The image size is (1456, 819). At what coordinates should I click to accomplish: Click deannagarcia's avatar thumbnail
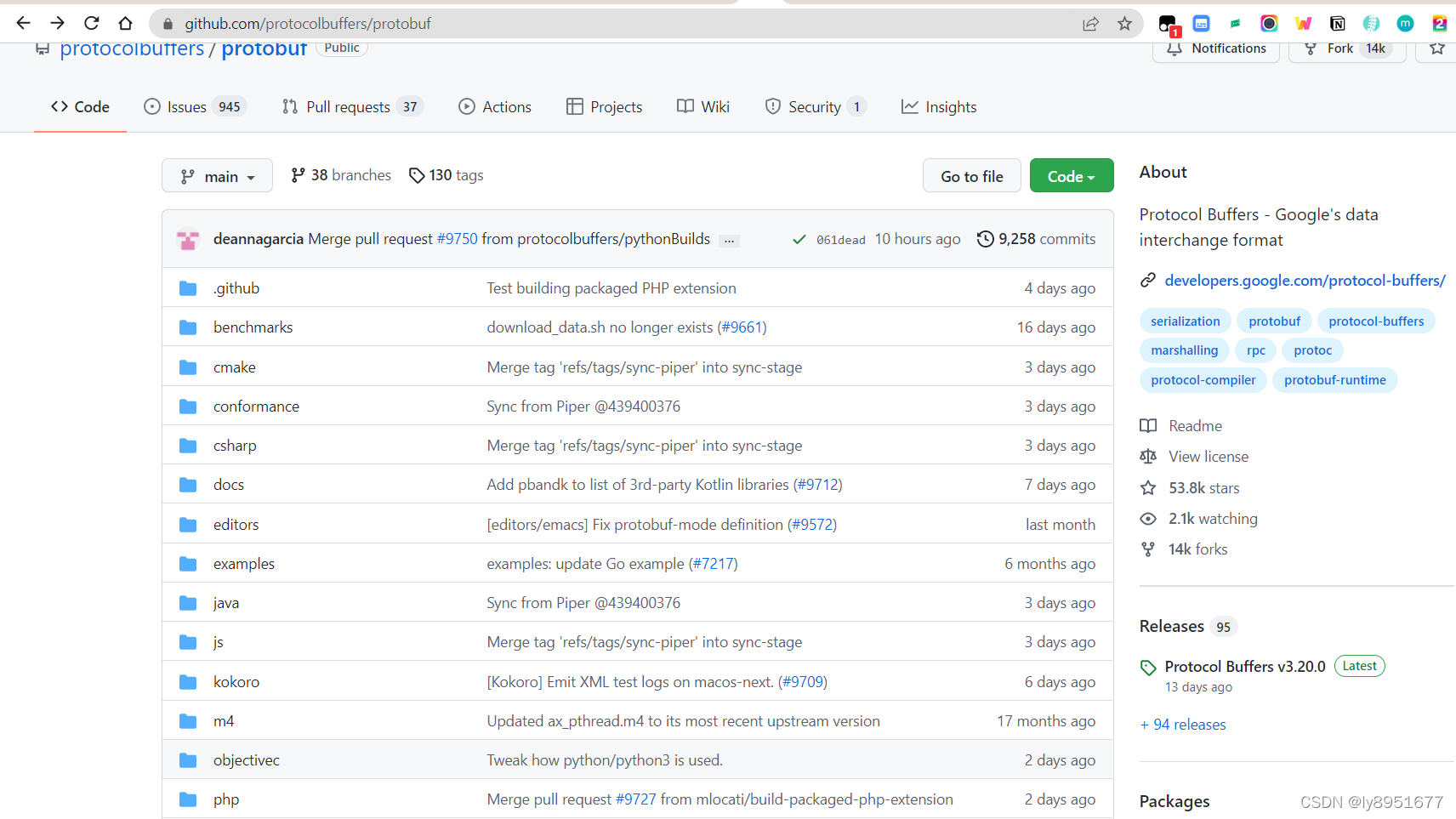click(x=188, y=240)
